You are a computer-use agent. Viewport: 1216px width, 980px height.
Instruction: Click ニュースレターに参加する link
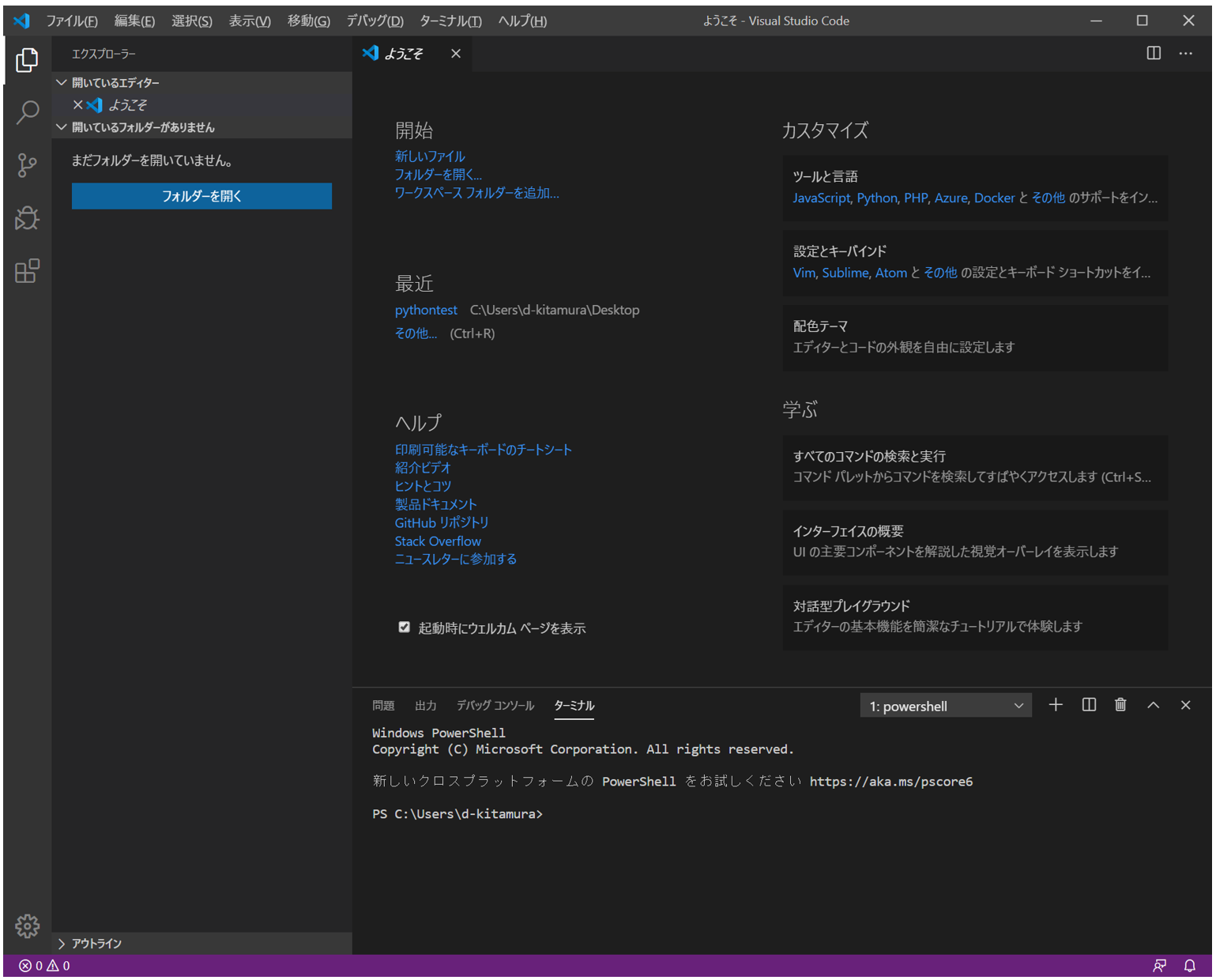(456, 559)
